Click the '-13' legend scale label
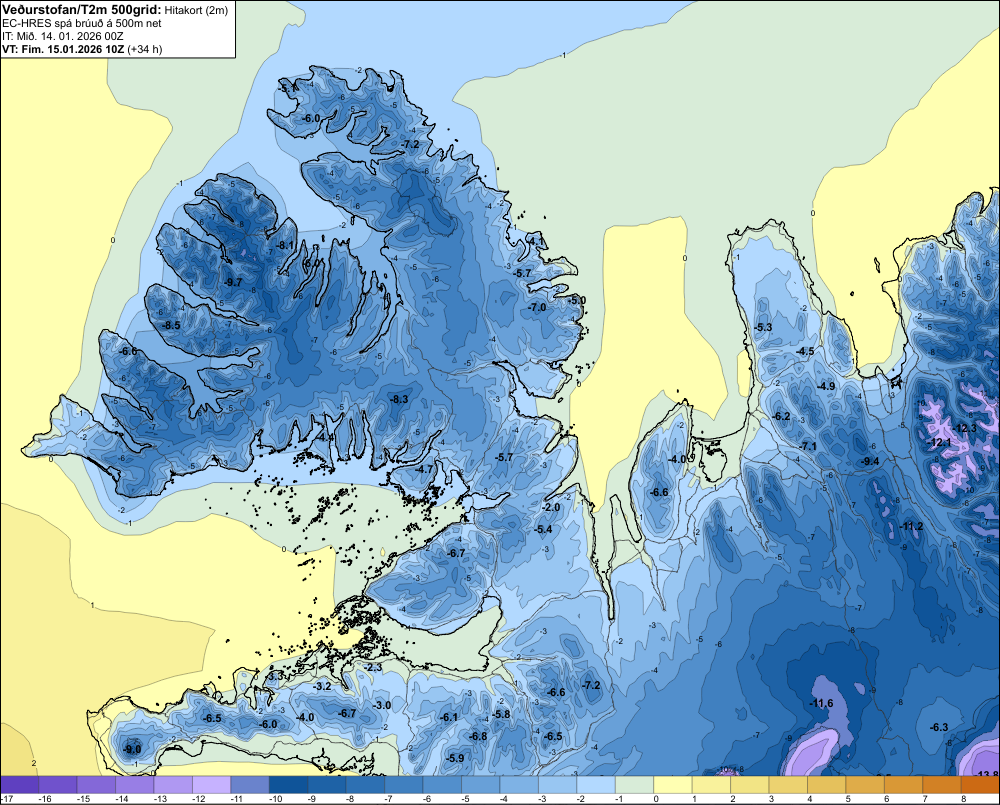 coord(160,799)
